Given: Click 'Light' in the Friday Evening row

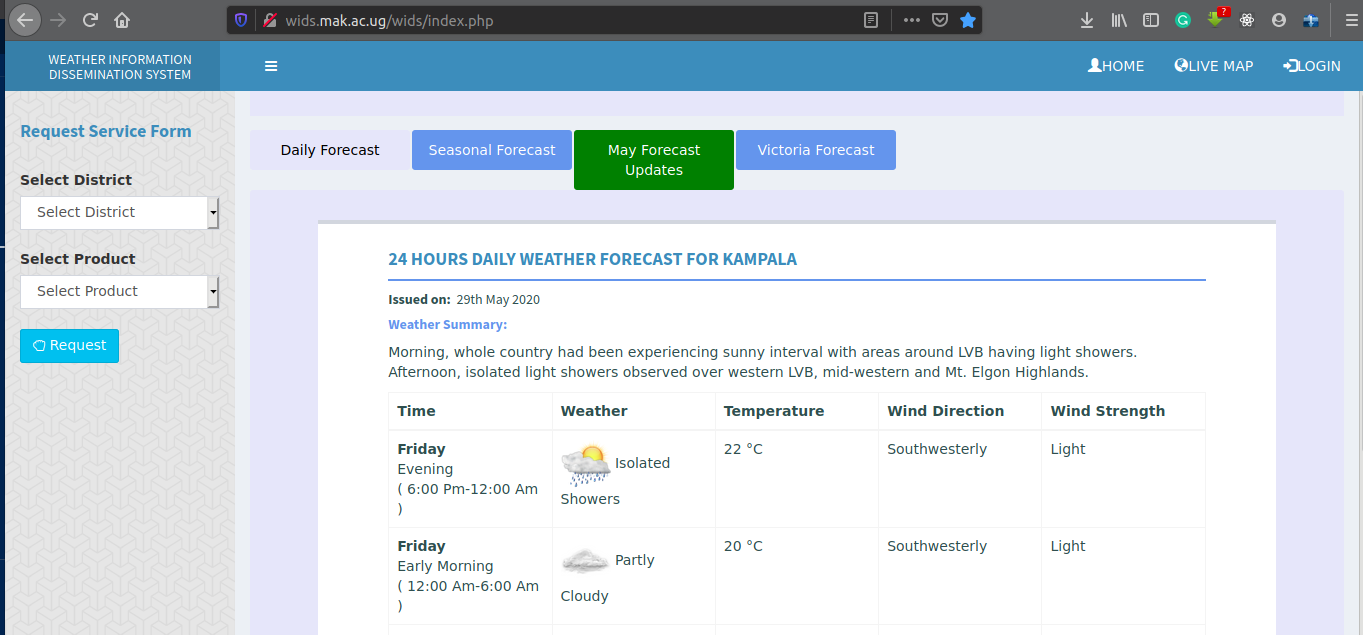Looking at the screenshot, I should coord(1068,449).
